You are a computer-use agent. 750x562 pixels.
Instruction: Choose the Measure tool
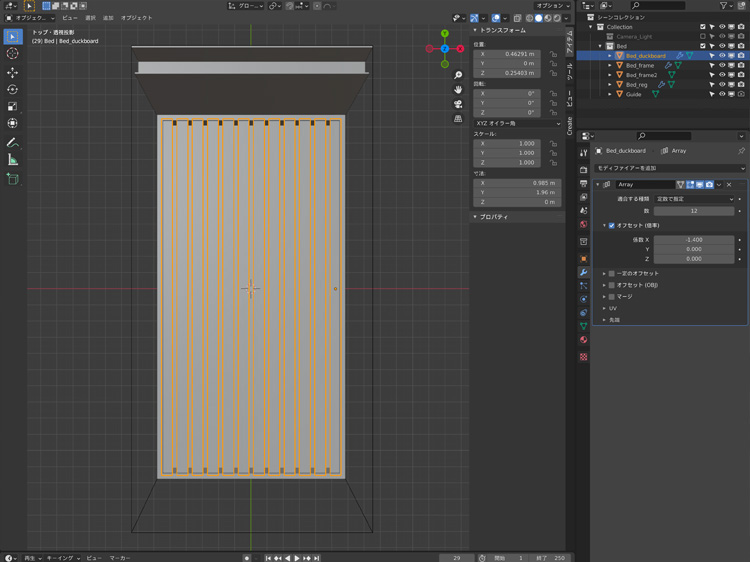point(13,160)
